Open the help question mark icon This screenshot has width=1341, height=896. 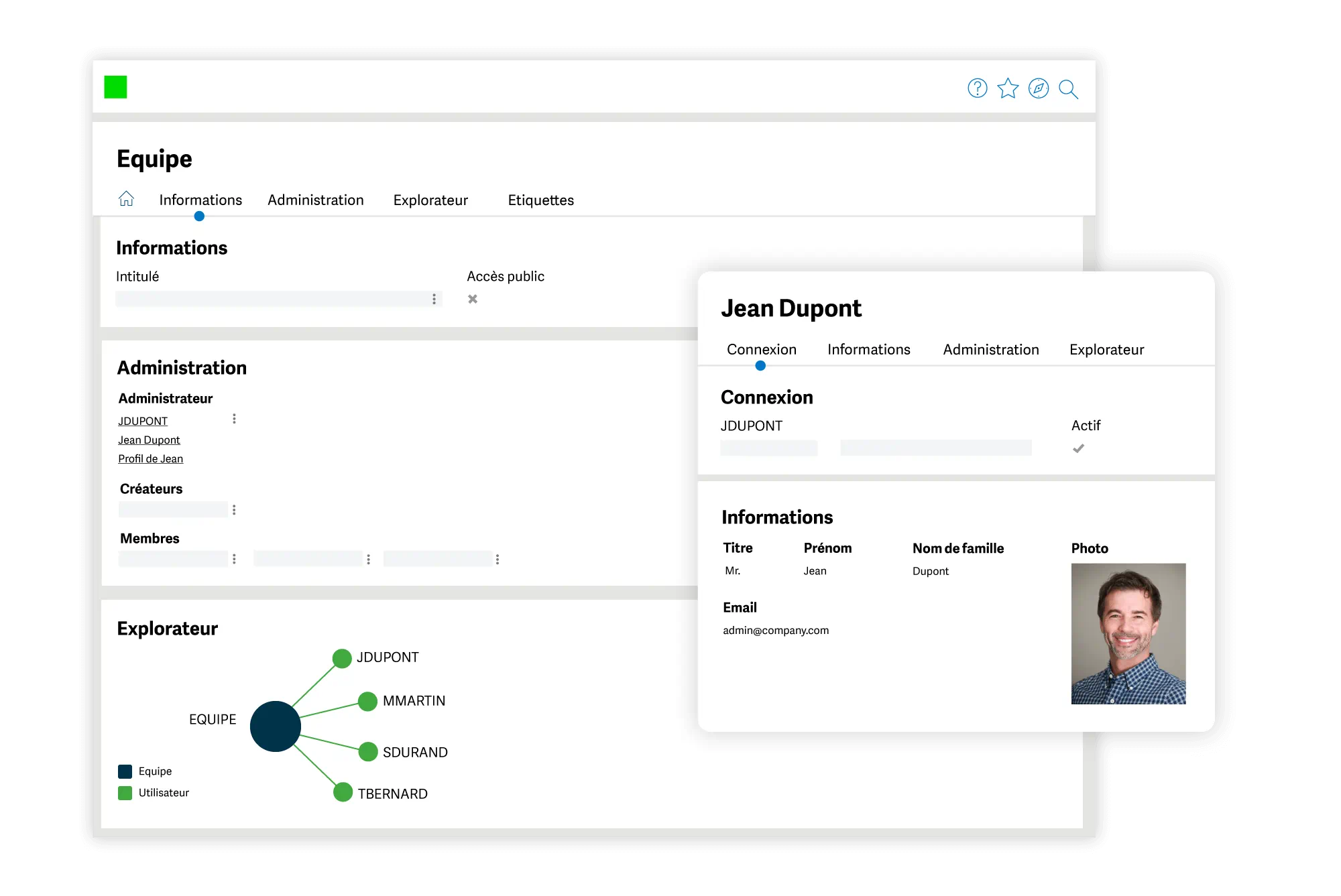977,88
